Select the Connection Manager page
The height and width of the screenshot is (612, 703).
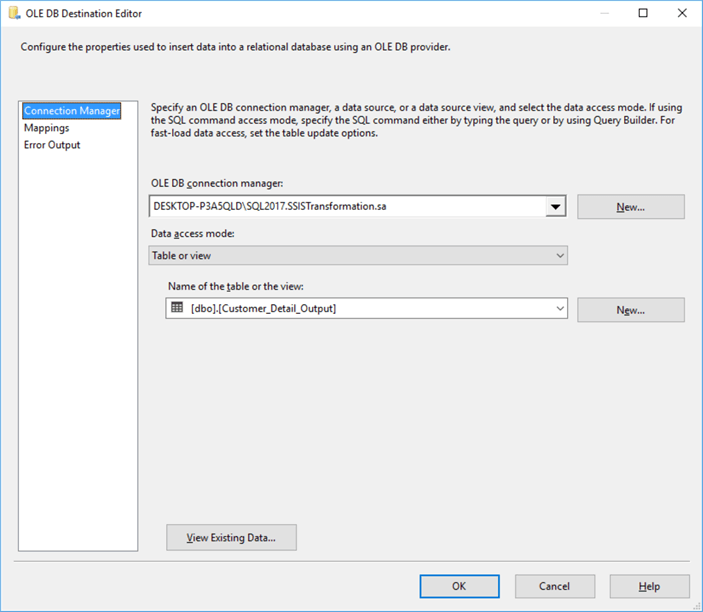(72, 111)
